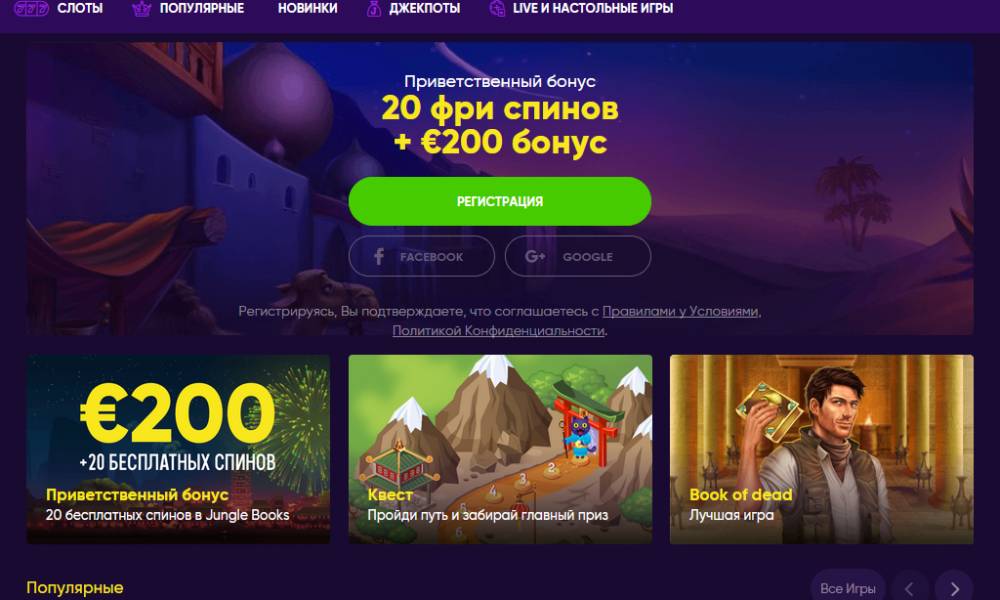The height and width of the screenshot is (600, 1000).
Task: Click the Facebook logo icon
Action: [x=379, y=256]
